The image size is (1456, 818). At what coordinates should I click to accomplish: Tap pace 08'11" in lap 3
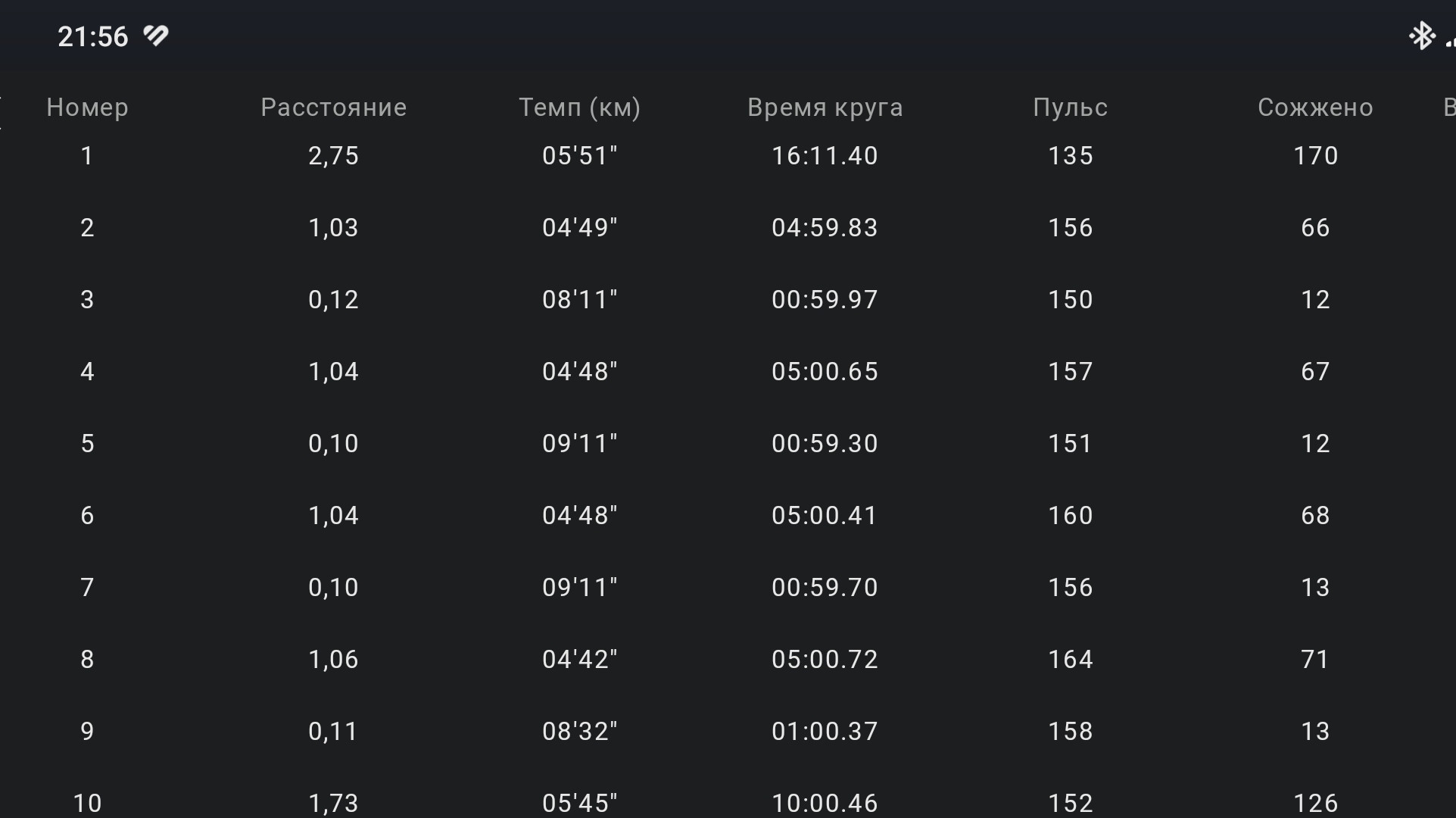click(579, 300)
